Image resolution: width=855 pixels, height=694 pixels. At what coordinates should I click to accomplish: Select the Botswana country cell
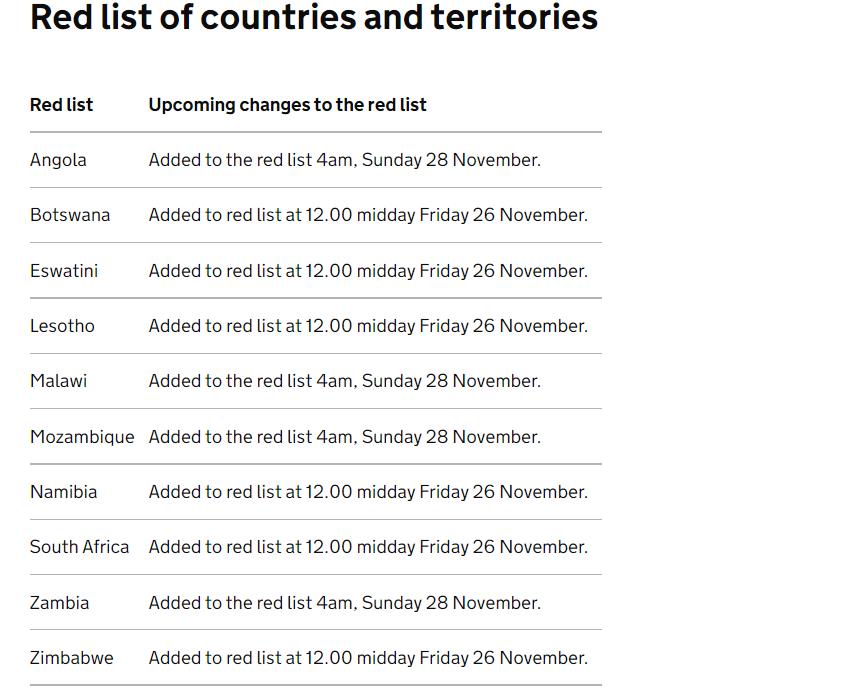pyautogui.click(x=70, y=215)
